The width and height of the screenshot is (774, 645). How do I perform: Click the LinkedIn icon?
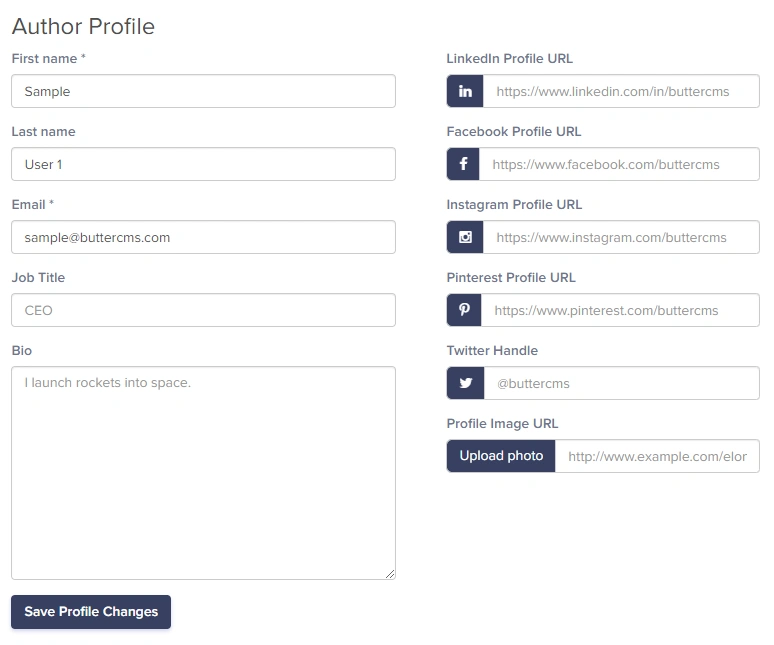coord(465,91)
